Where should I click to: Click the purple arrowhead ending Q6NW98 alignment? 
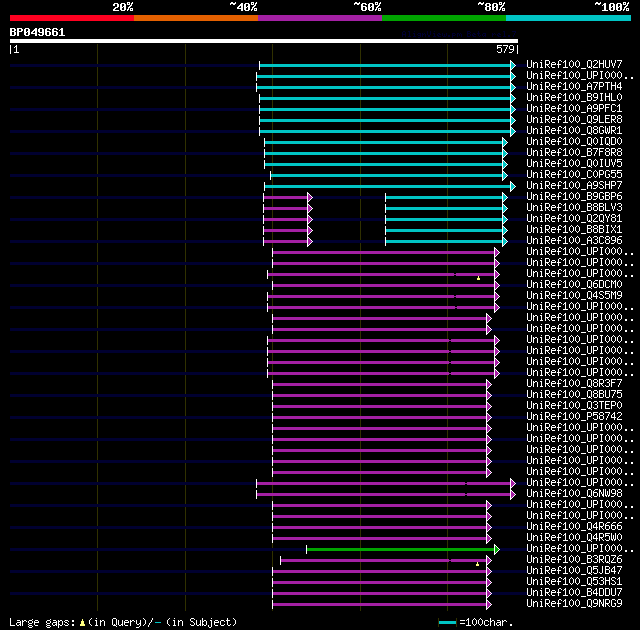[513, 495]
